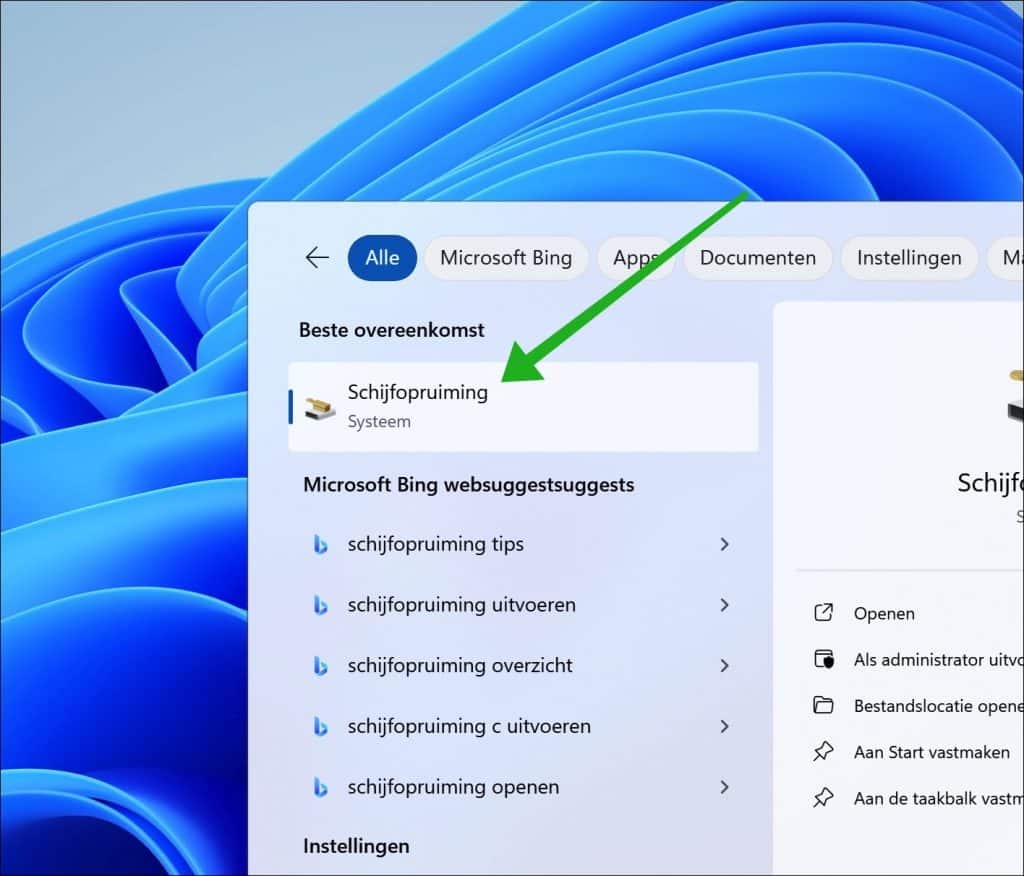The height and width of the screenshot is (876, 1024).
Task: Click Bing icon beside schijfopruiming uitvoeren
Action: [320, 605]
